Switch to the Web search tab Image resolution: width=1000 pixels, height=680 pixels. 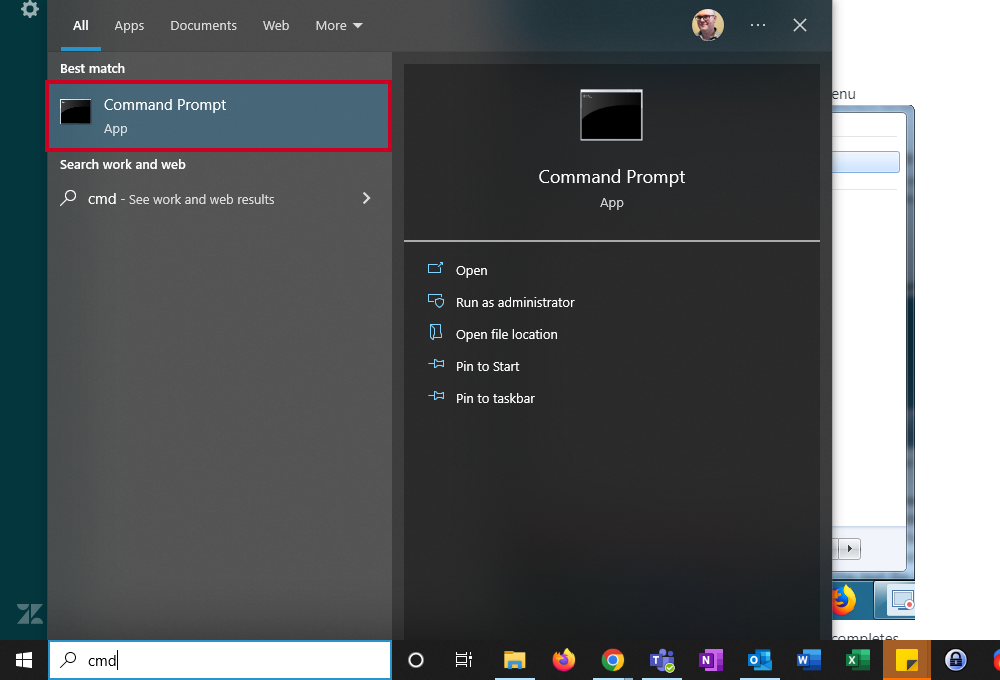tap(276, 26)
